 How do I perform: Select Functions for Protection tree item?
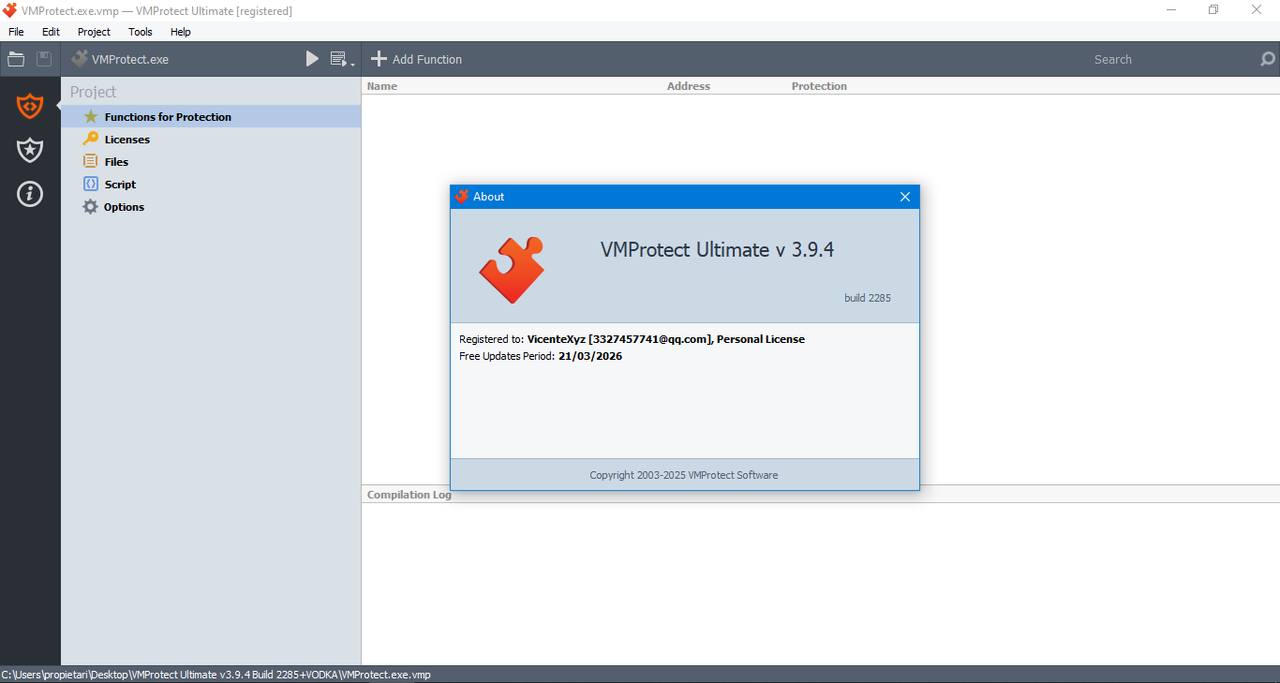[211, 117]
